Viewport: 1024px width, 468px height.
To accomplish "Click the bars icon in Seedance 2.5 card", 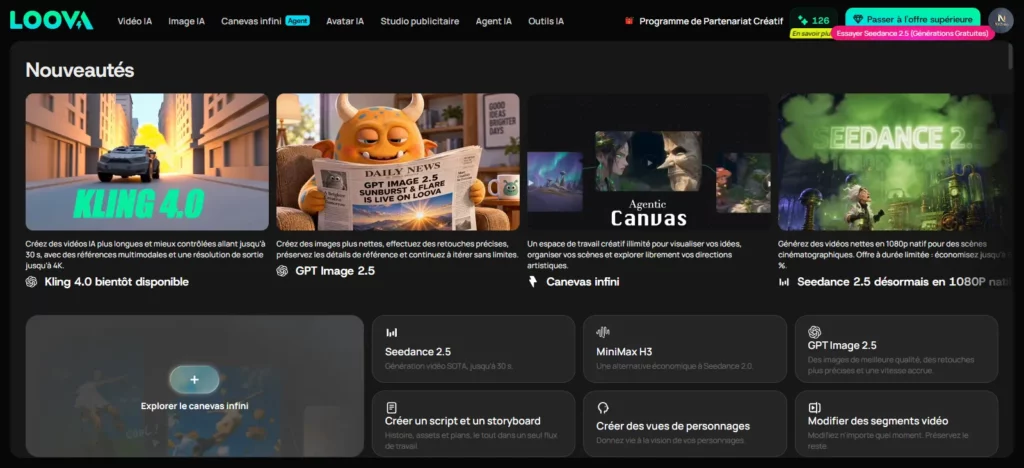I will tap(391, 332).
